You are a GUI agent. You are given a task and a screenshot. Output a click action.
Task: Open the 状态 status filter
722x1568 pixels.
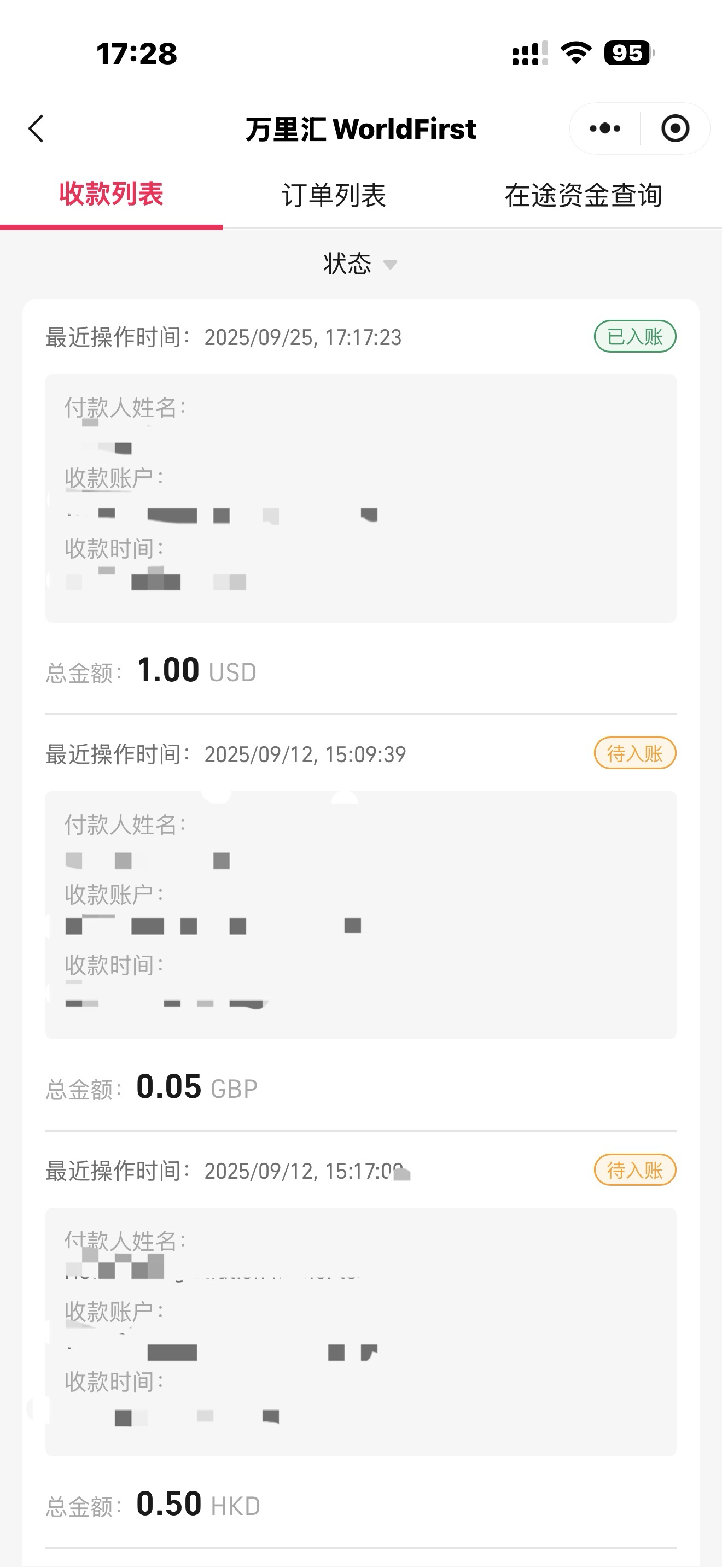pos(348,264)
